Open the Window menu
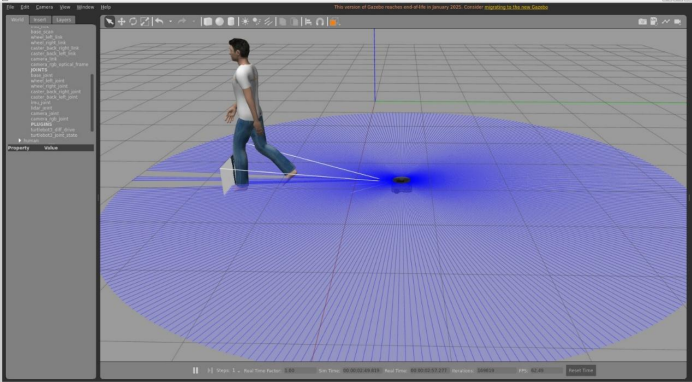The height and width of the screenshot is (382, 692). [85, 7]
